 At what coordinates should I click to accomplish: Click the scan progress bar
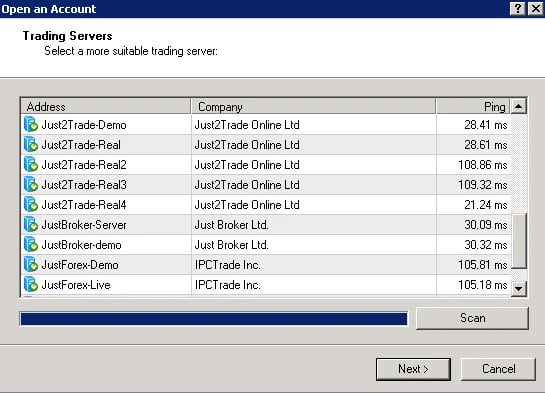[214, 319]
